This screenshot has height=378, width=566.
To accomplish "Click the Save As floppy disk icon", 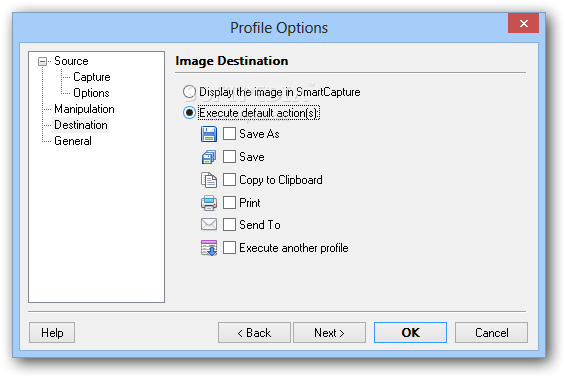I will pos(209,134).
